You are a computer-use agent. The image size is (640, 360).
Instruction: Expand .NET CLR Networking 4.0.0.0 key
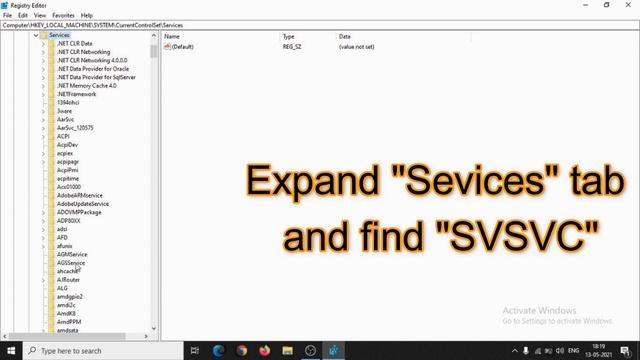[x=44, y=60]
